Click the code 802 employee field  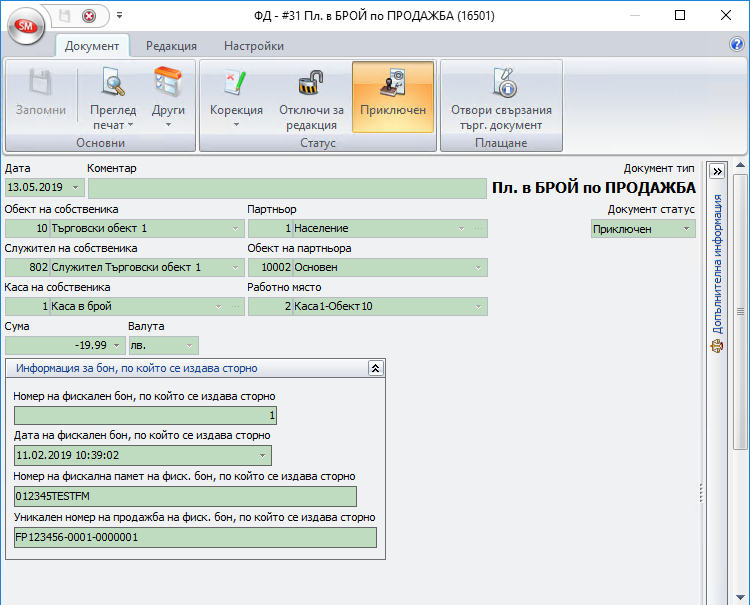[x=28, y=267]
